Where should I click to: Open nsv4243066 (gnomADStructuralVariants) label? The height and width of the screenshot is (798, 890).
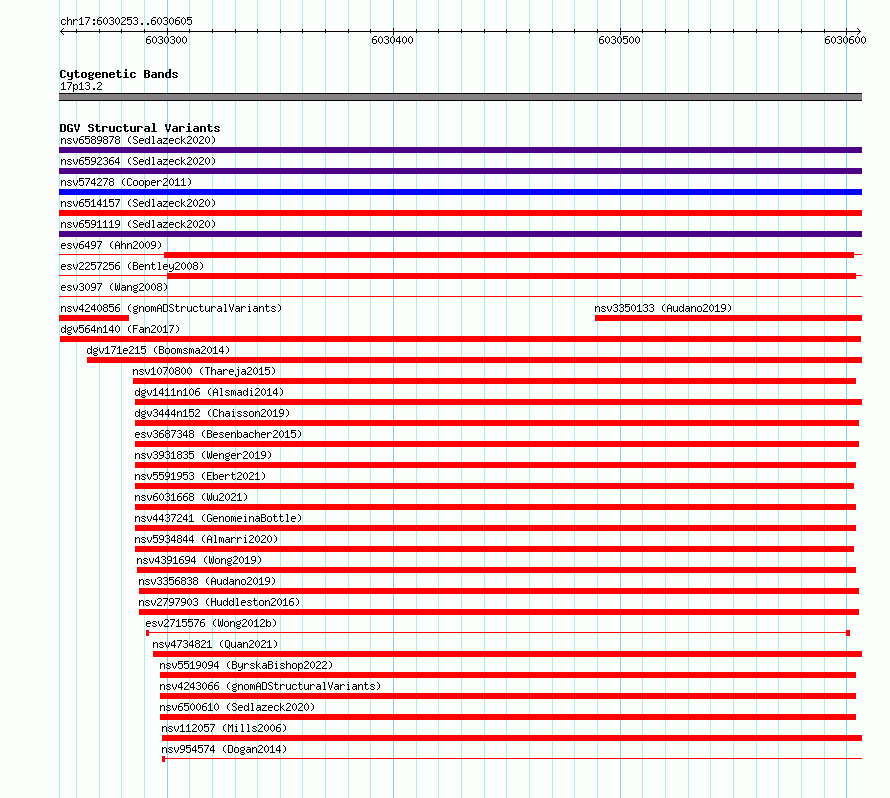pos(270,686)
